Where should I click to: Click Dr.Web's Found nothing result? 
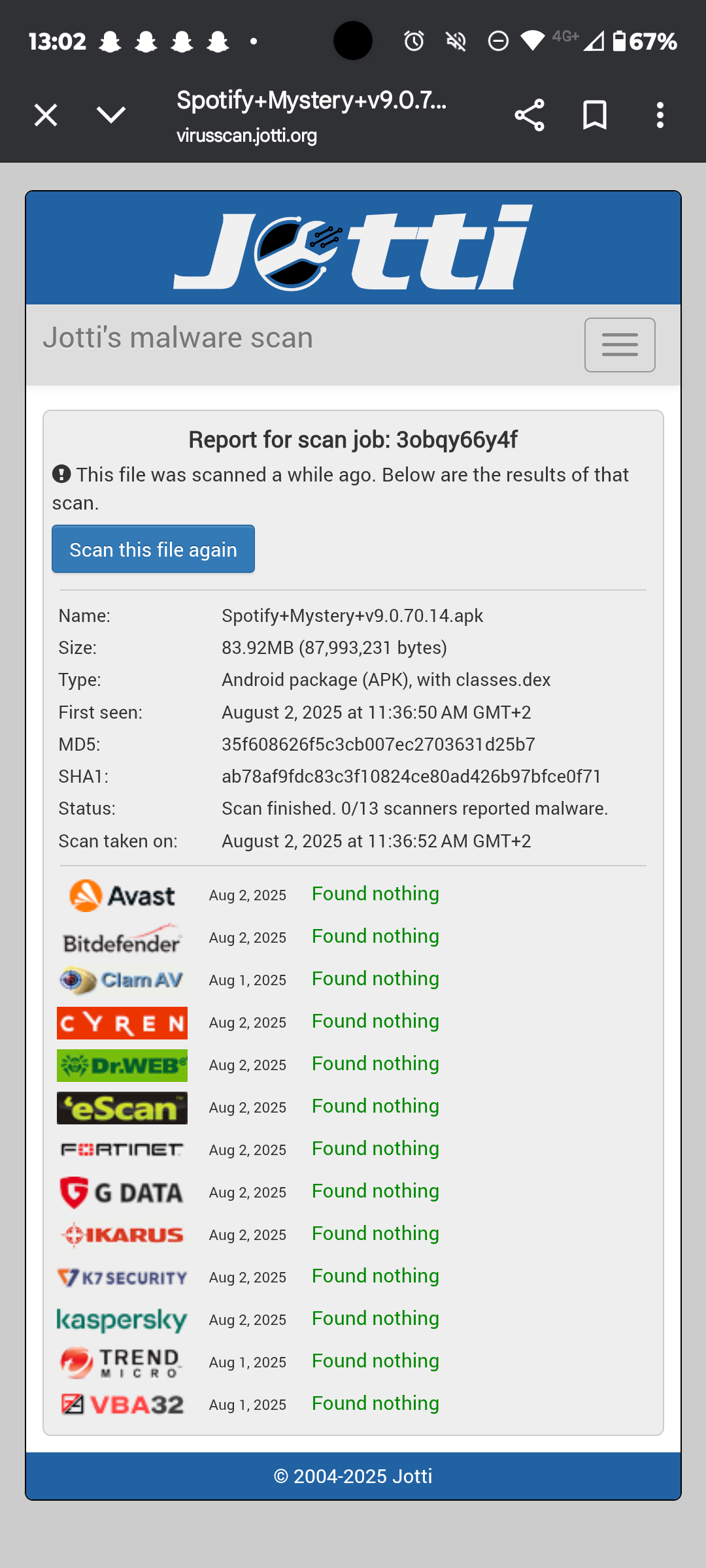pyautogui.click(x=375, y=1064)
